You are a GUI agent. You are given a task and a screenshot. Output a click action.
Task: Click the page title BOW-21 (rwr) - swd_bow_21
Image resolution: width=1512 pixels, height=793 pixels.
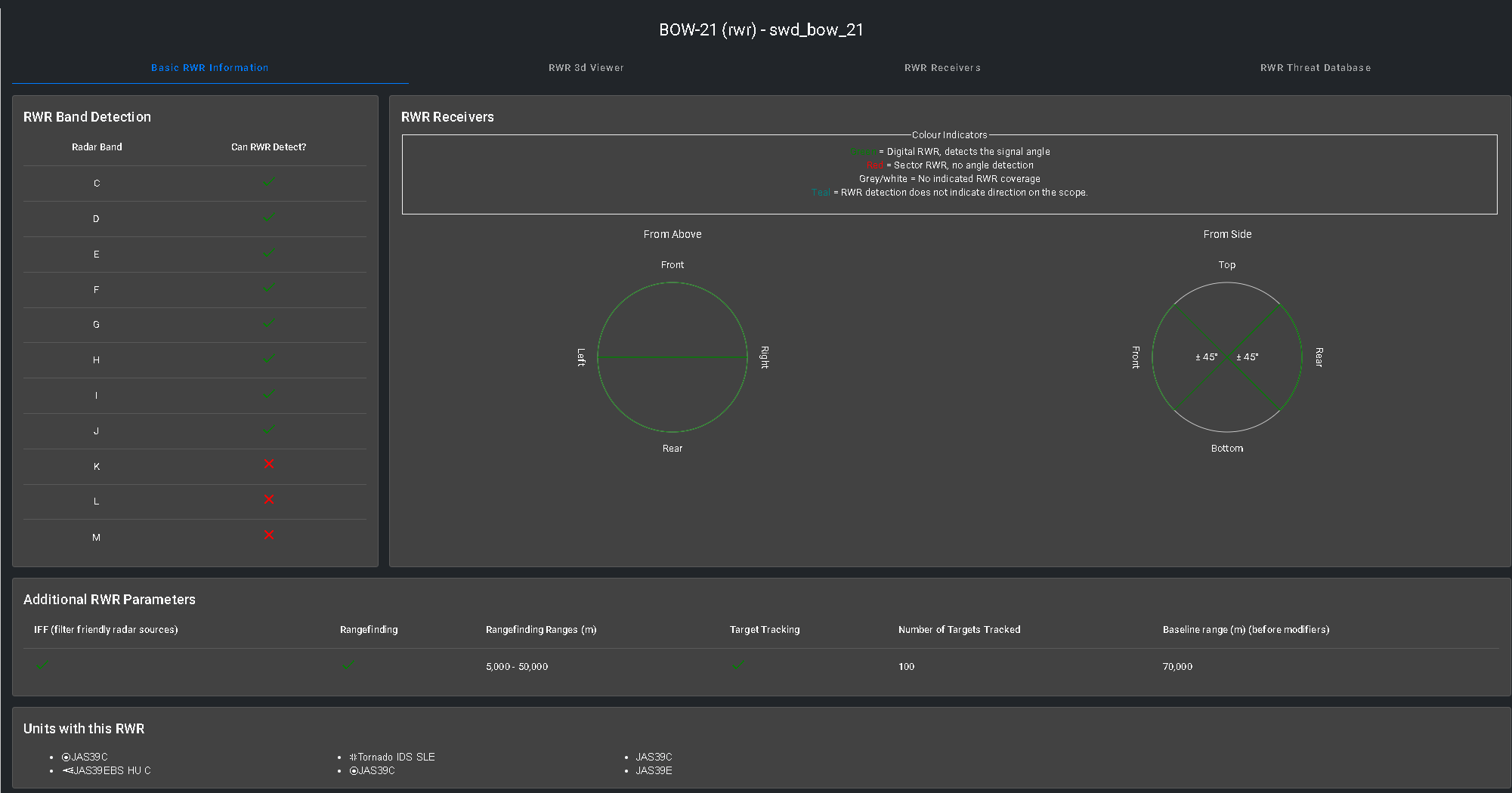pos(761,30)
